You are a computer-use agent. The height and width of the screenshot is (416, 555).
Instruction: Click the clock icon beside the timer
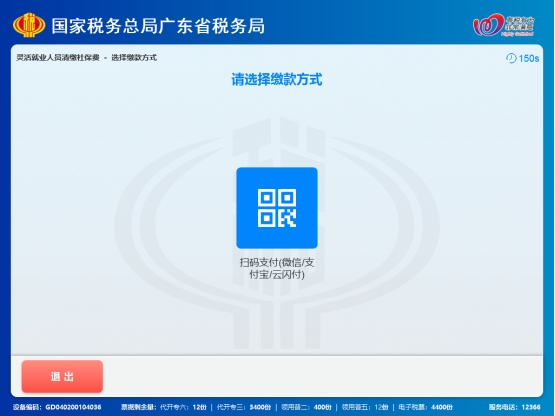511,58
